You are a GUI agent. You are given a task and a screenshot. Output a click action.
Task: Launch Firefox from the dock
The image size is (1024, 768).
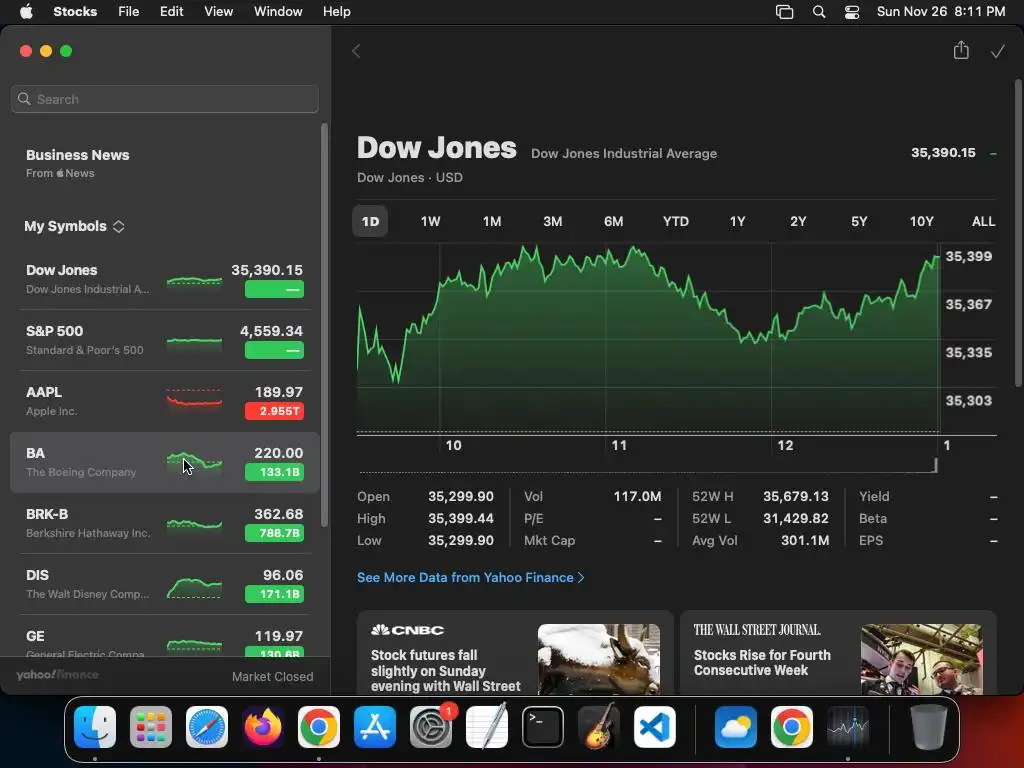point(263,727)
